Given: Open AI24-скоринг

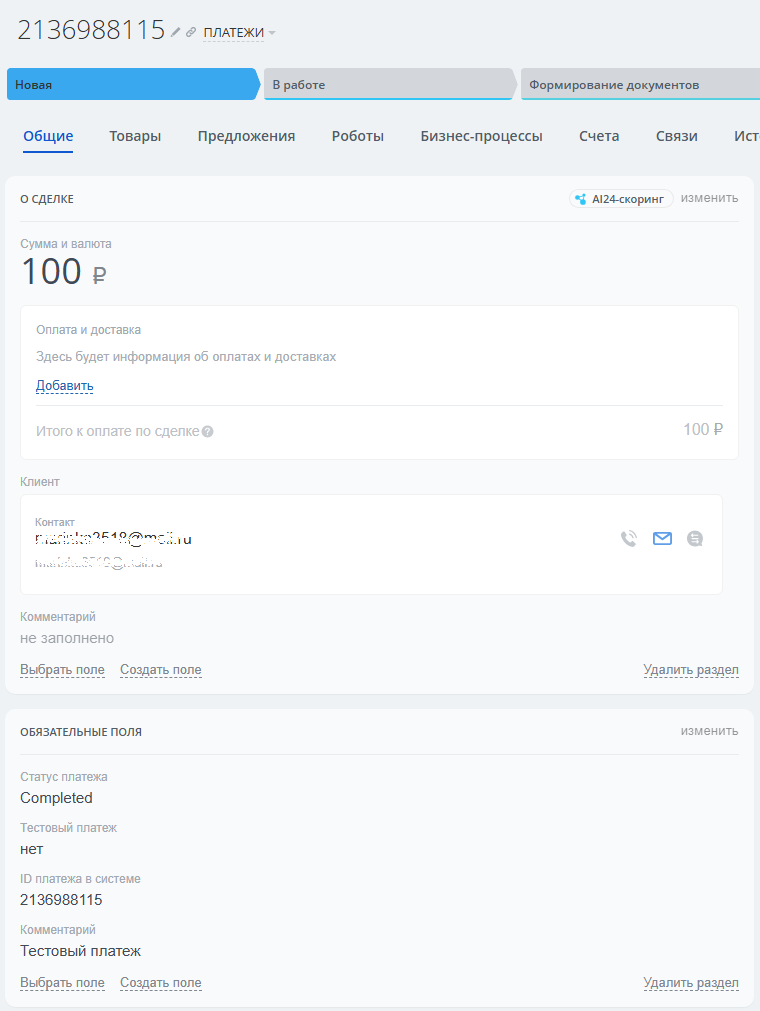Looking at the screenshot, I should pos(621,199).
